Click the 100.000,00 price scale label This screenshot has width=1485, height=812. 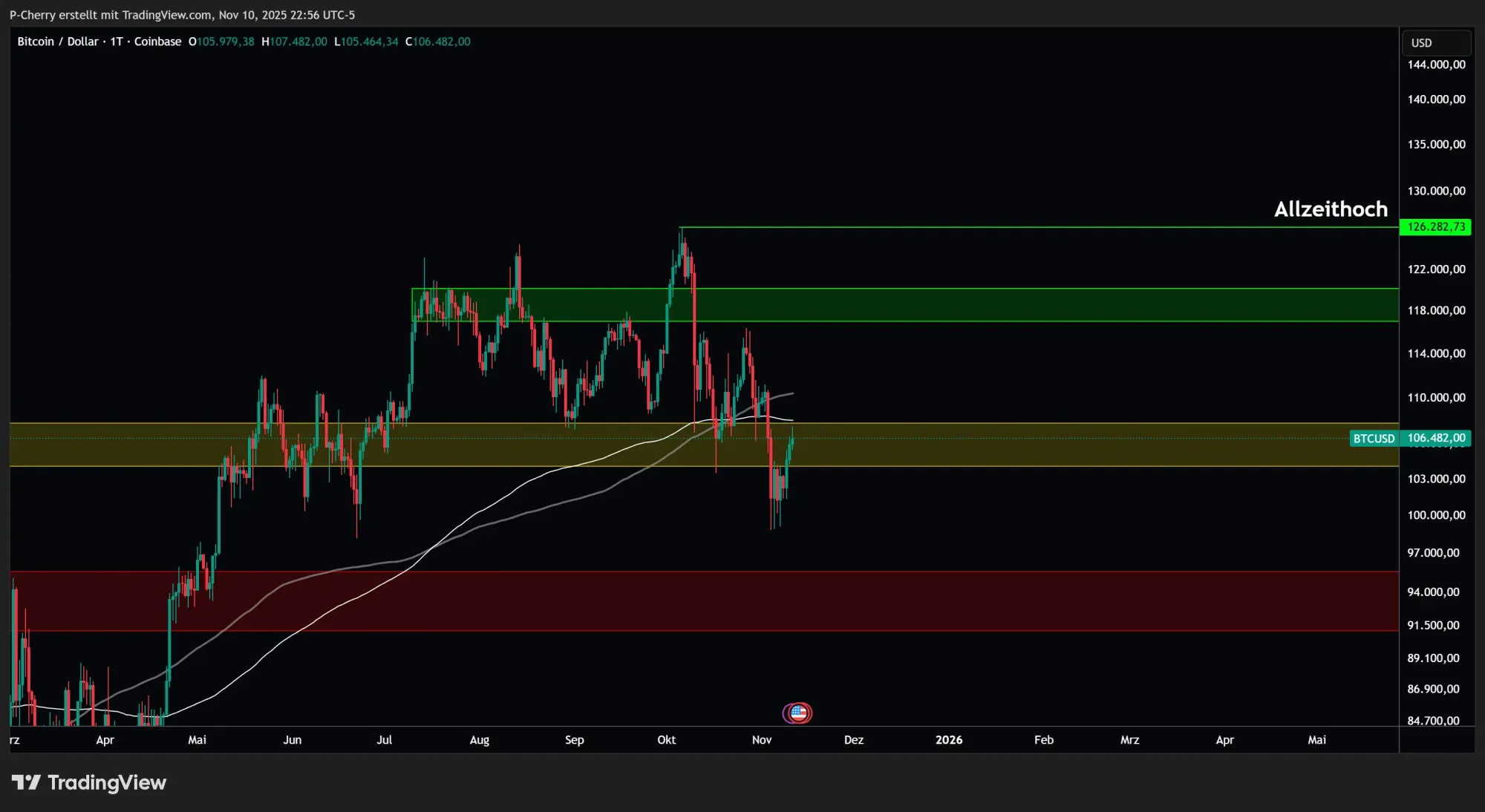(1436, 515)
